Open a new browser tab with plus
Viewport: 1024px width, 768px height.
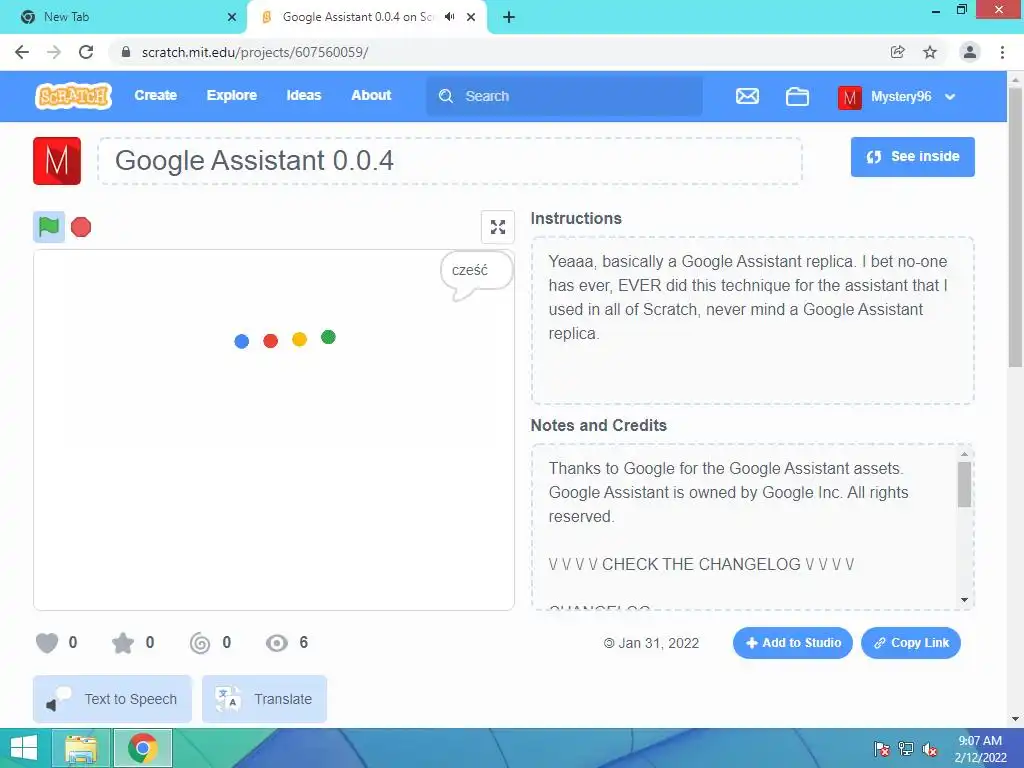tap(509, 18)
